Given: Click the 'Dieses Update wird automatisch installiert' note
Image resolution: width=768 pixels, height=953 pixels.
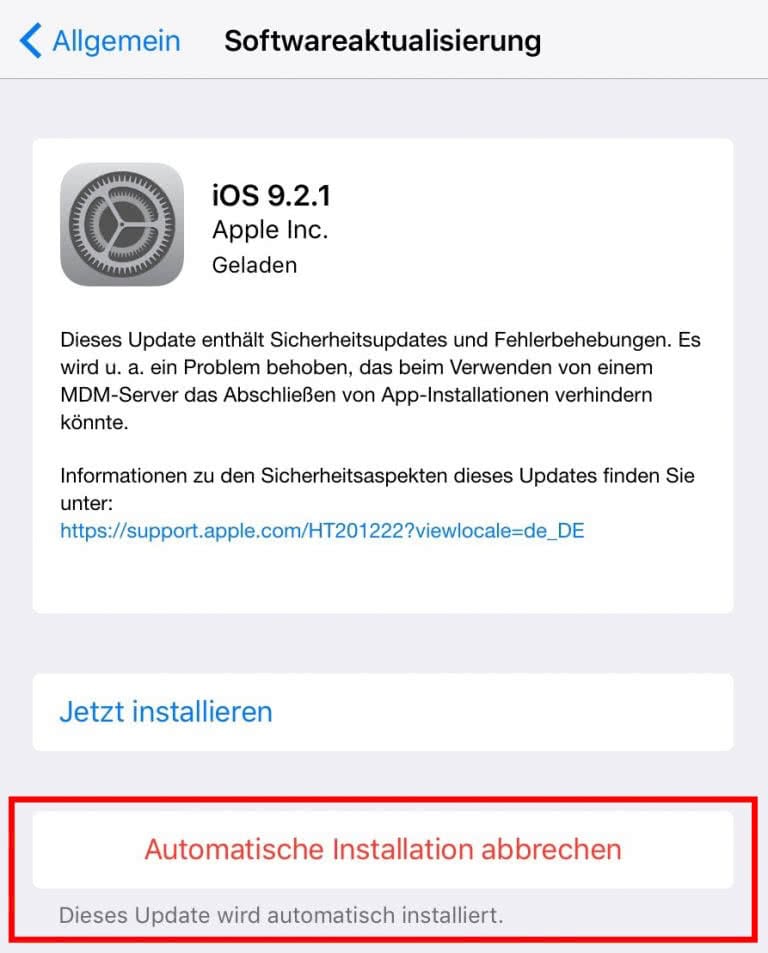Looking at the screenshot, I should point(281,915).
